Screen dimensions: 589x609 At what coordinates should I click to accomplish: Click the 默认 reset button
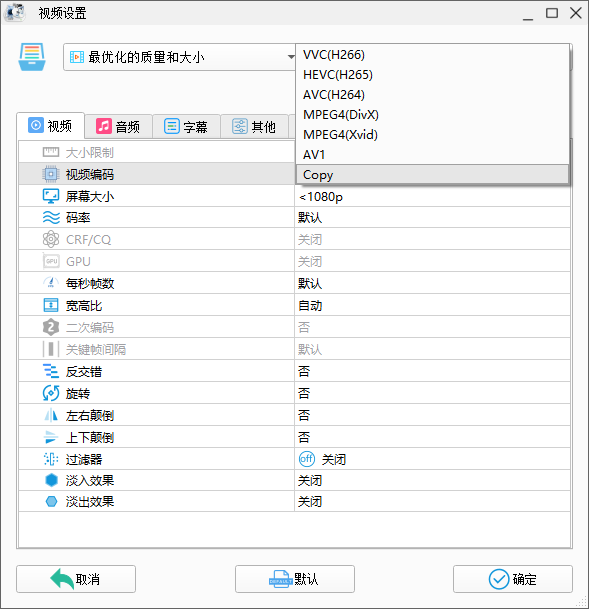[x=295, y=579]
